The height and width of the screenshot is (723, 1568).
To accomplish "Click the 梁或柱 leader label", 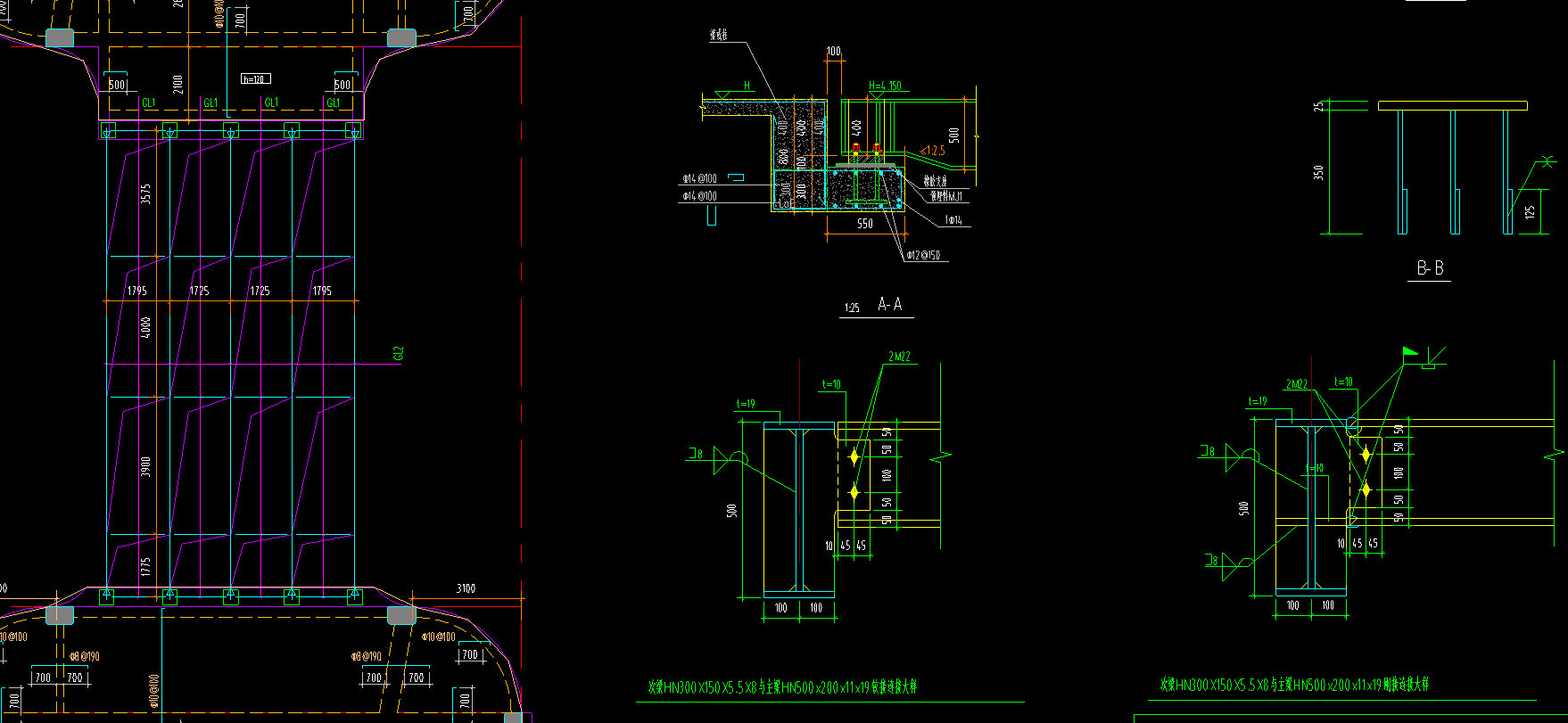I will 718,36.
